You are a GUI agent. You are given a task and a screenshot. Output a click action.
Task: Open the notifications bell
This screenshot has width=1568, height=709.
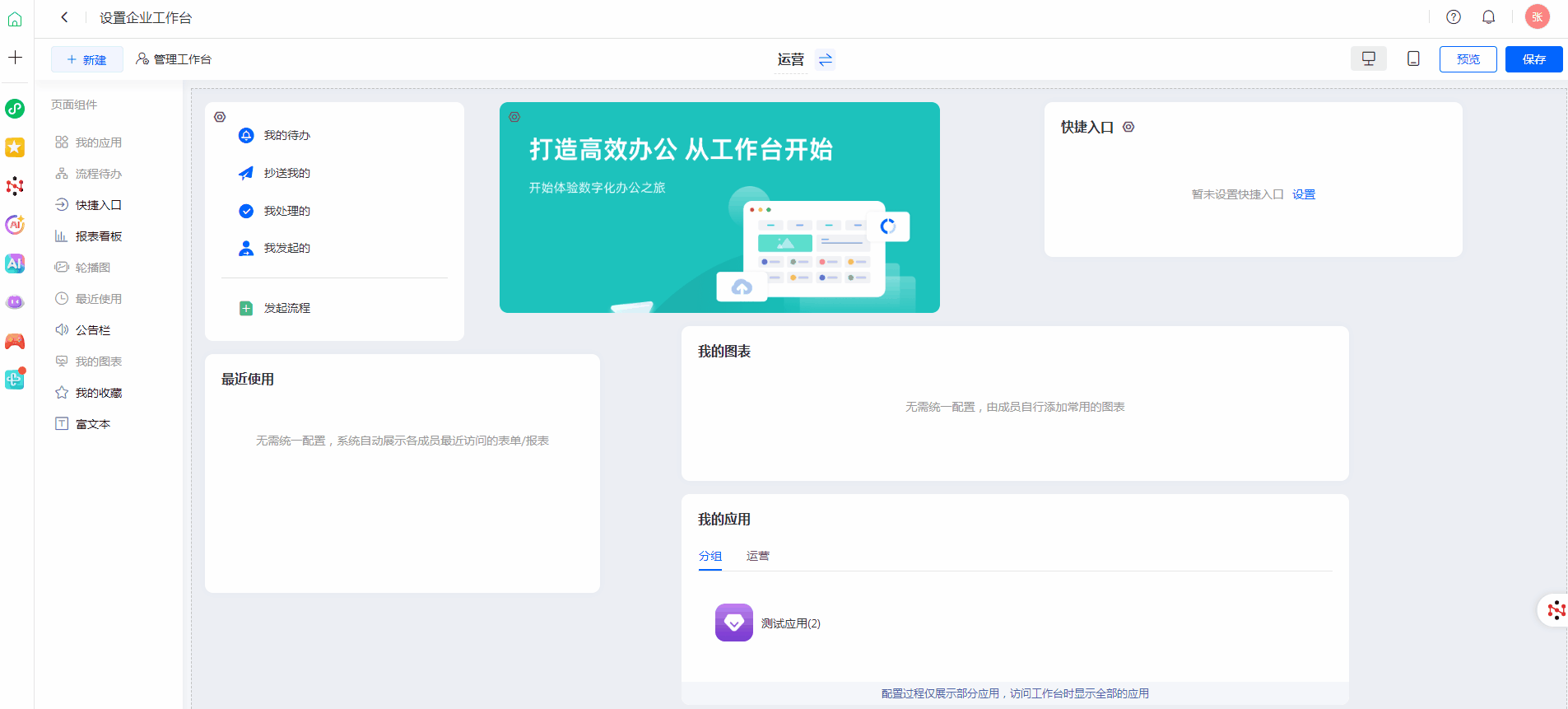coord(1488,17)
